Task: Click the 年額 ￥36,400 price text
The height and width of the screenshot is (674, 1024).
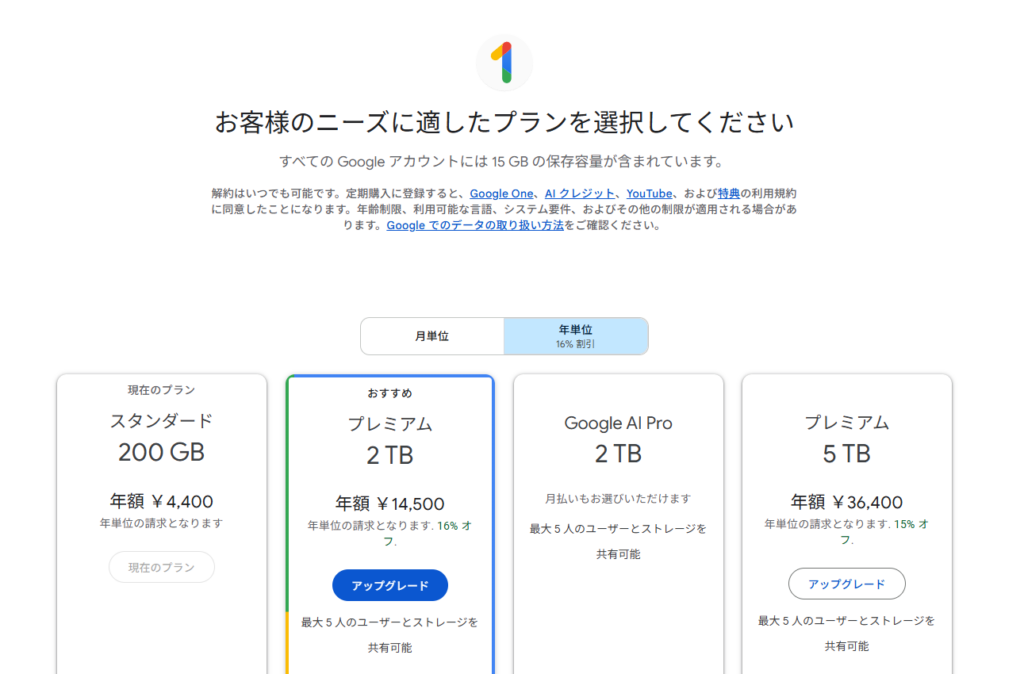Action: (x=846, y=502)
